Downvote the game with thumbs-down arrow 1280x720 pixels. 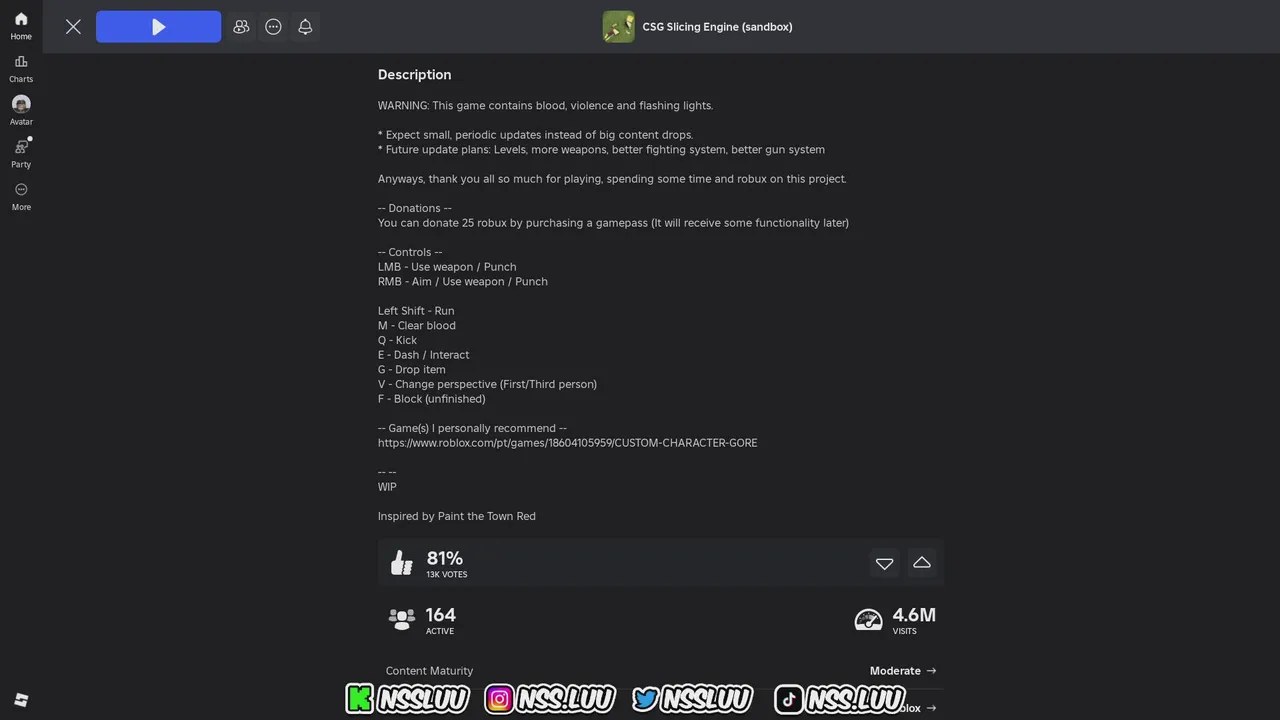(884, 563)
